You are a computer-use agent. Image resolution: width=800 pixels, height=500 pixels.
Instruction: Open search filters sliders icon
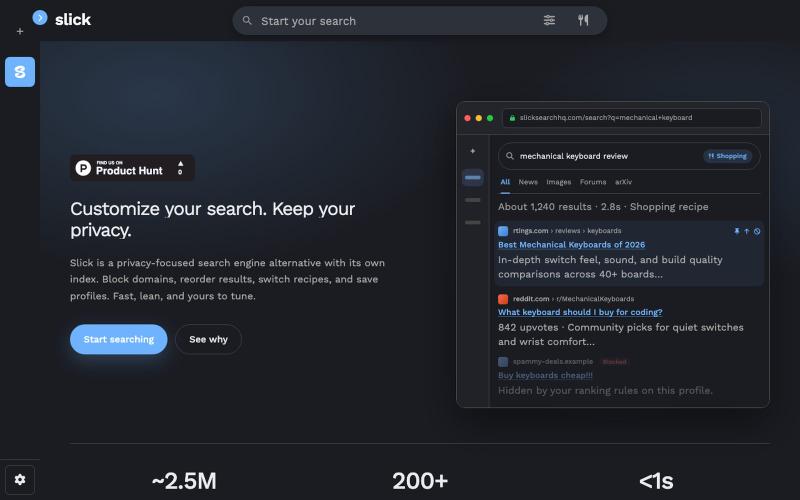coord(549,20)
